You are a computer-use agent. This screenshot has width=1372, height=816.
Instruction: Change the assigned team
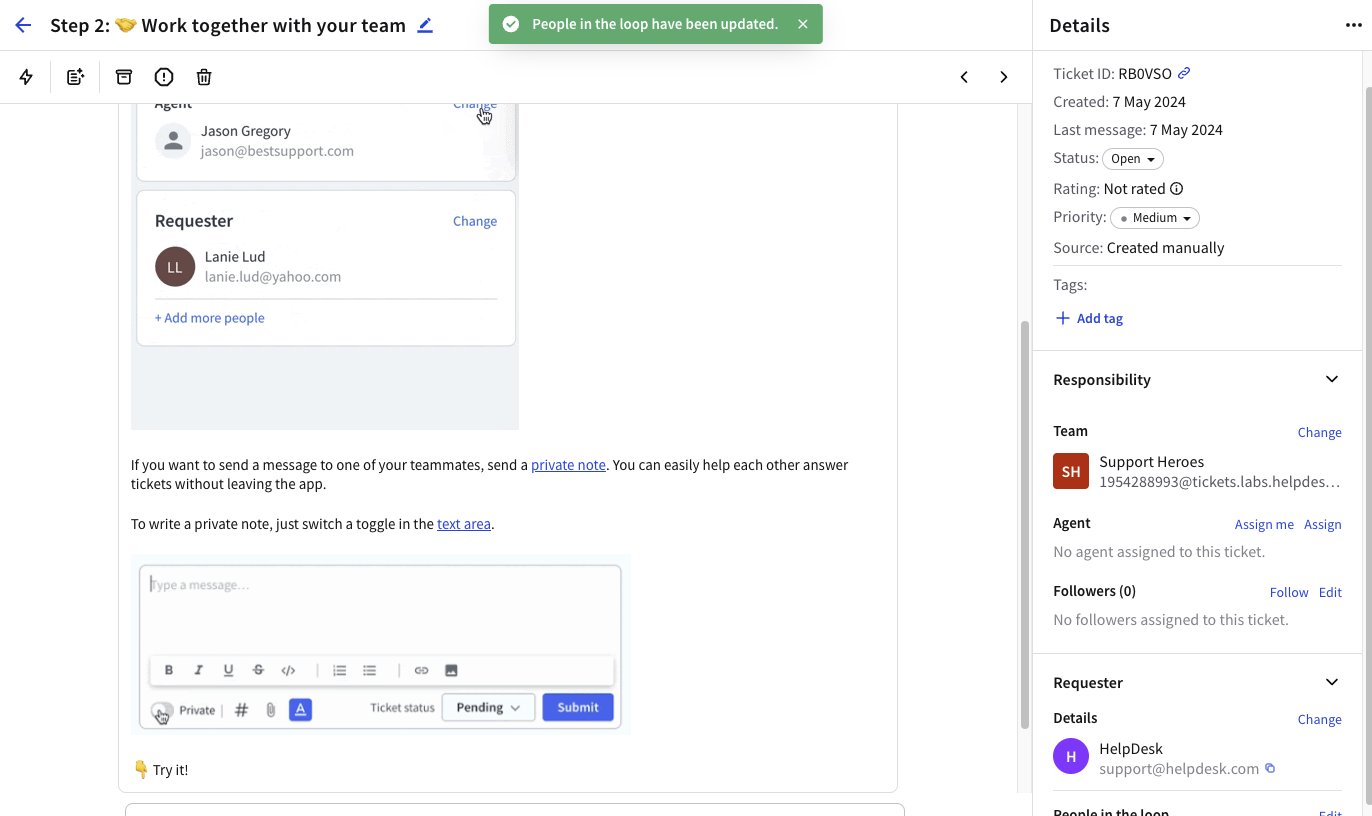(1319, 432)
